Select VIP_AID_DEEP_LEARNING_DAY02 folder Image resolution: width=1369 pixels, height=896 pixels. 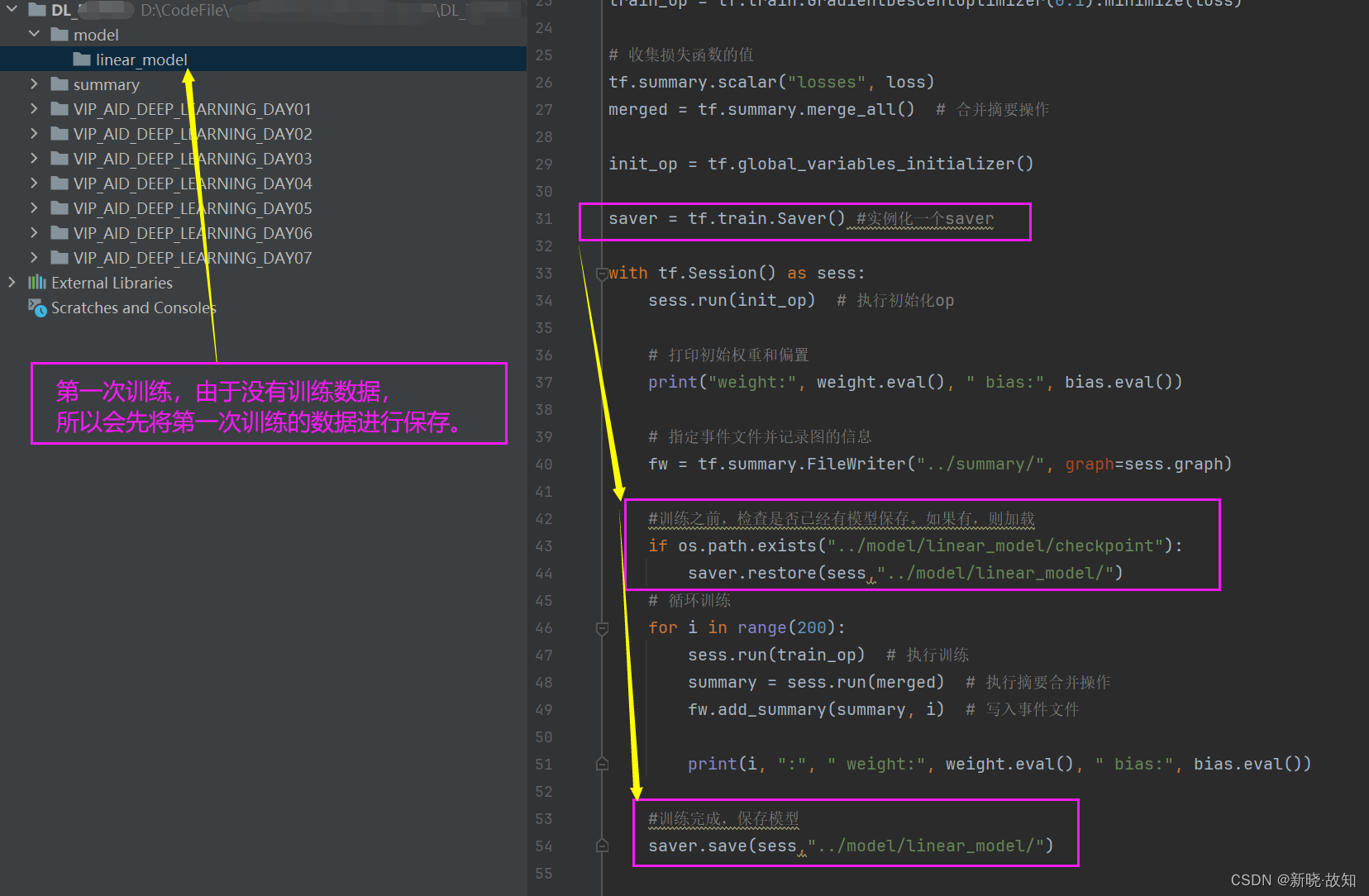coord(263,134)
